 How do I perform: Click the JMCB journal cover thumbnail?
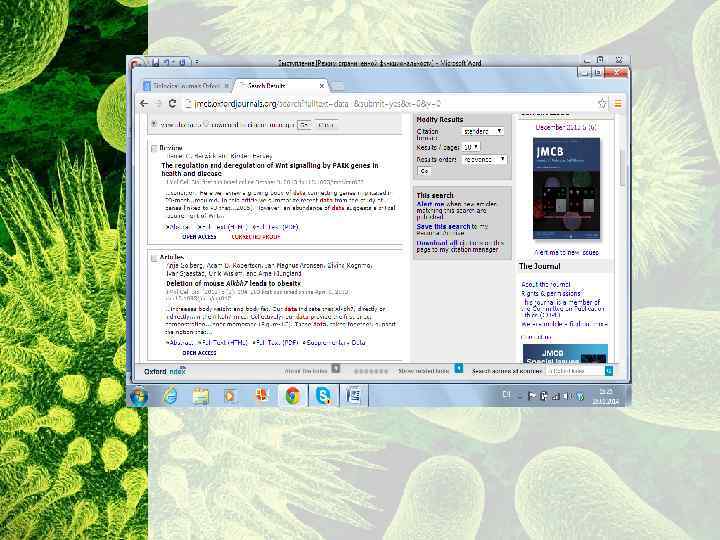[x=567, y=188]
